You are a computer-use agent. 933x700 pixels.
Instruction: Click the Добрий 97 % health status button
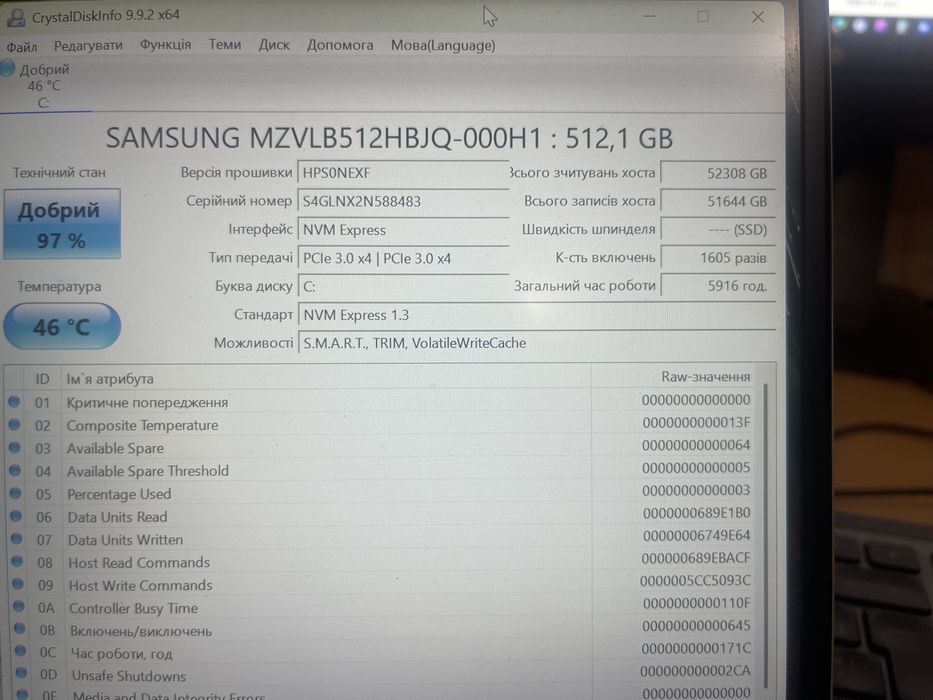click(62, 224)
